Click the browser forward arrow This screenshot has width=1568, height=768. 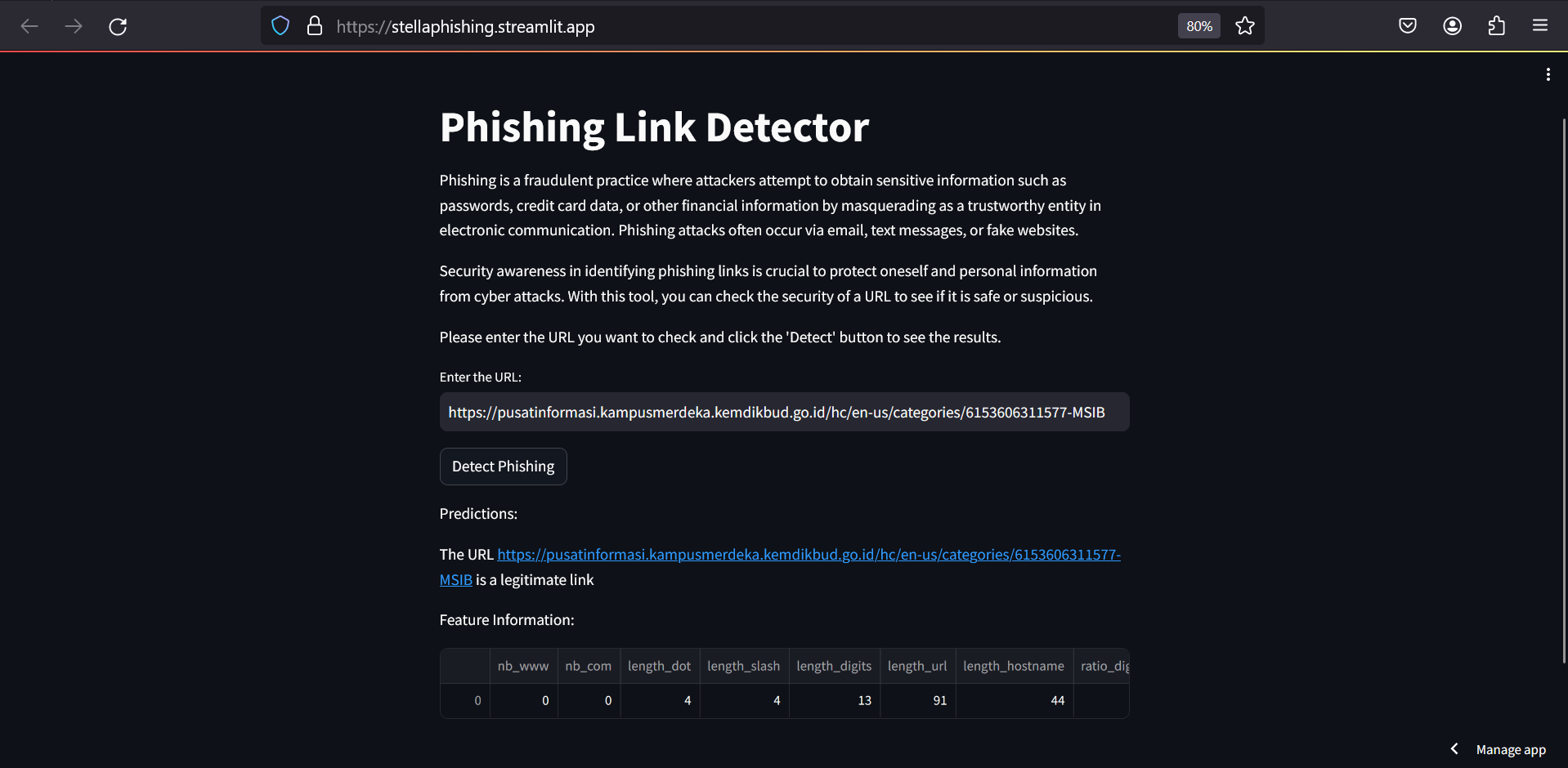74,26
